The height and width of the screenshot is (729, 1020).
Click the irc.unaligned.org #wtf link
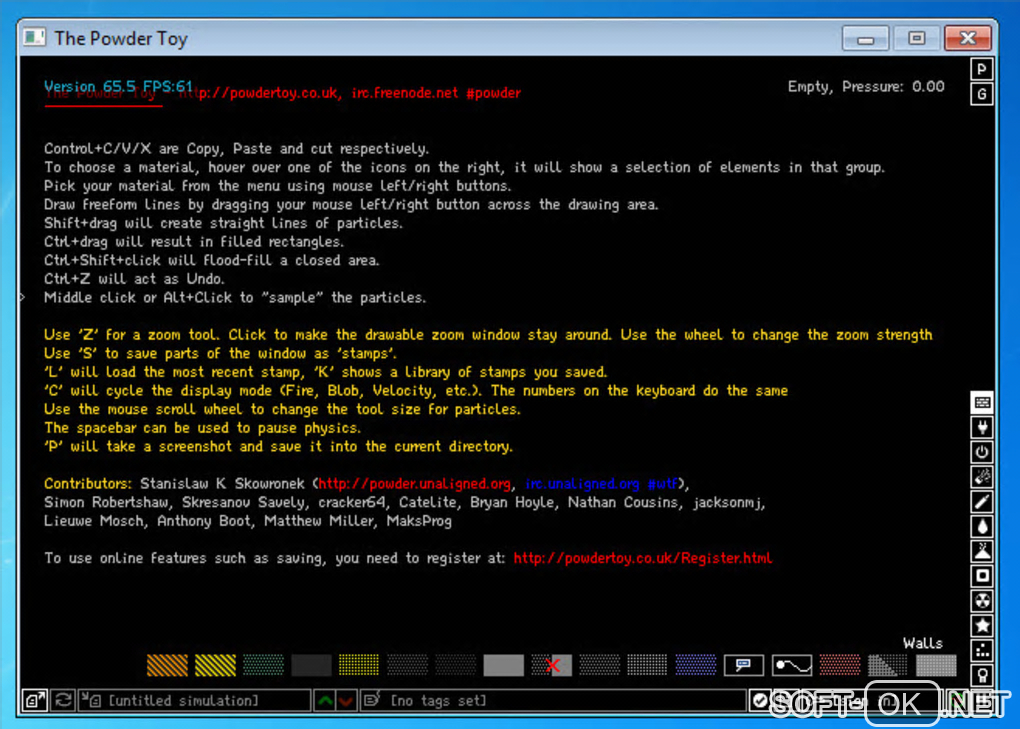tap(602, 484)
